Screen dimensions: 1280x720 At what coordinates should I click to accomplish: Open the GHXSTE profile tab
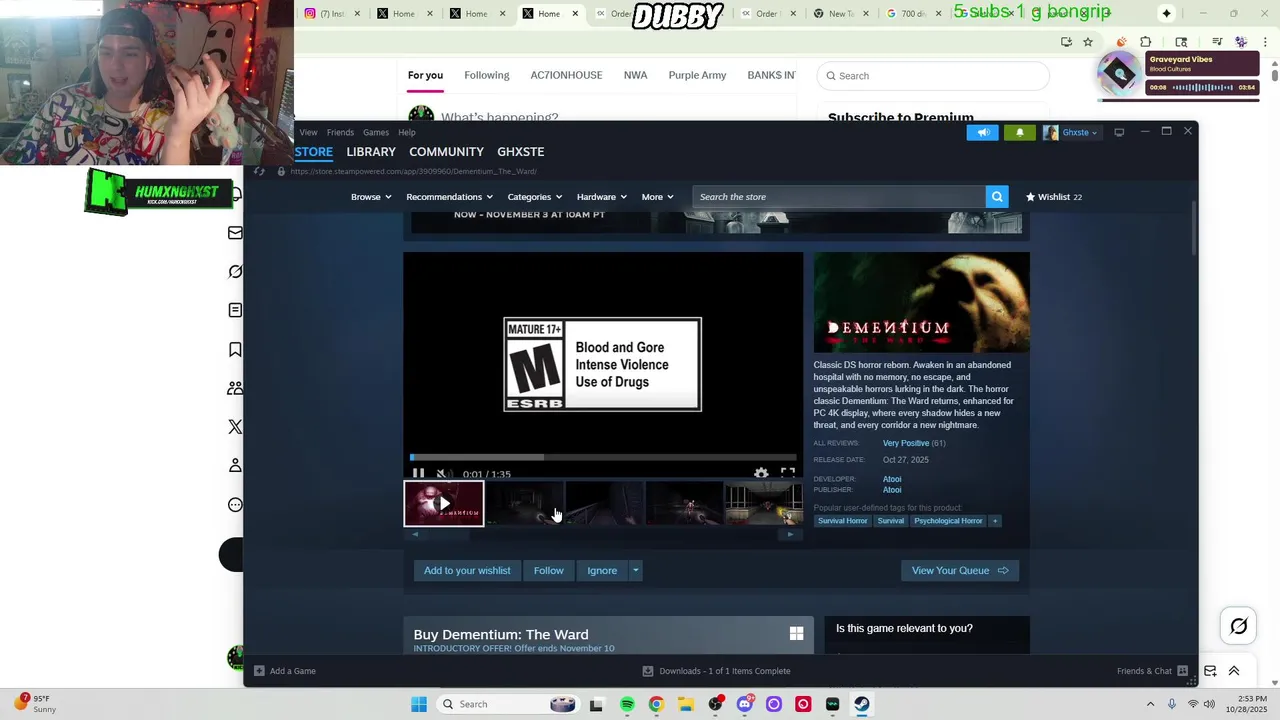(x=521, y=151)
